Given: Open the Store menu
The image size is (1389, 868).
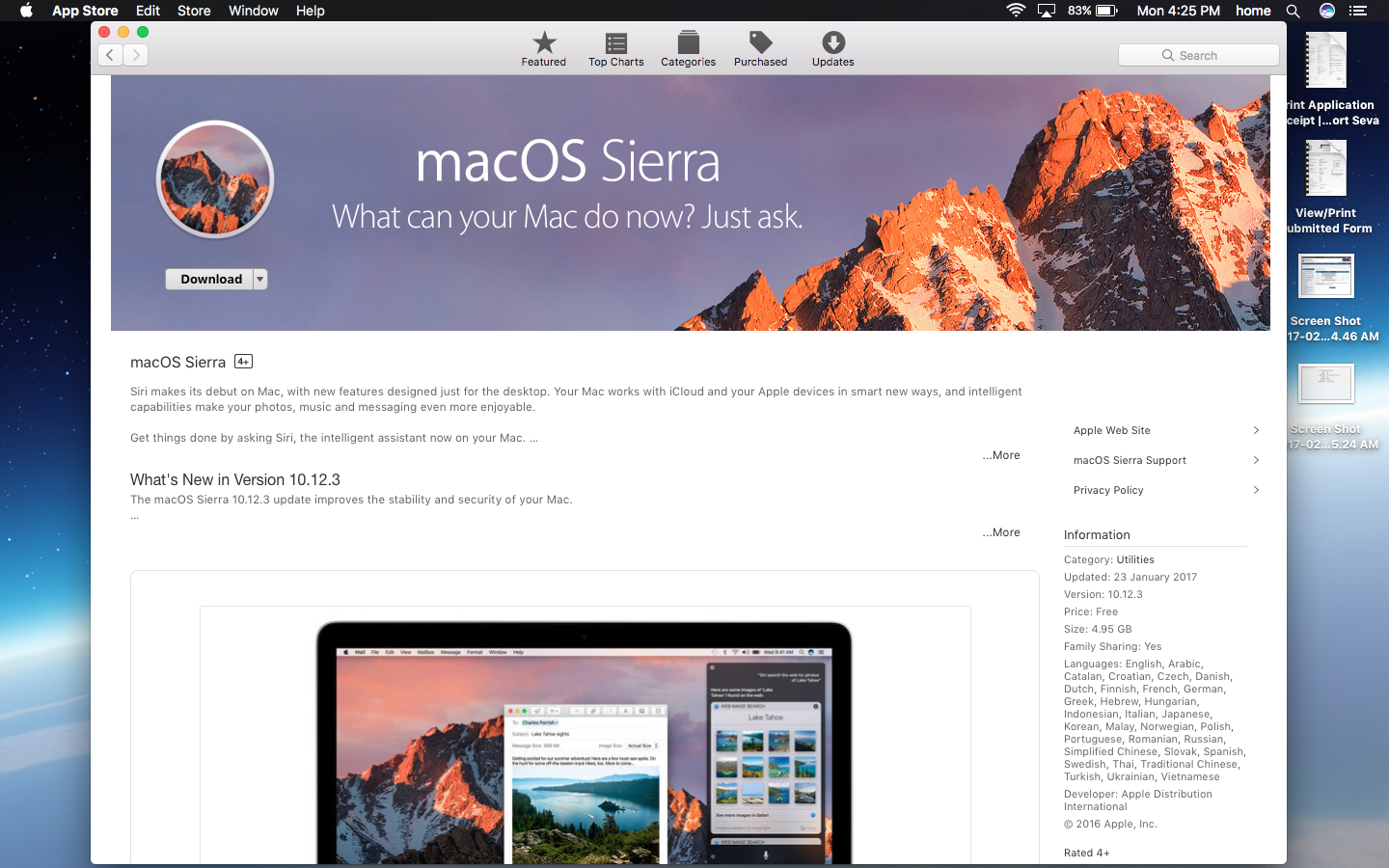Looking at the screenshot, I should click(194, 11).
